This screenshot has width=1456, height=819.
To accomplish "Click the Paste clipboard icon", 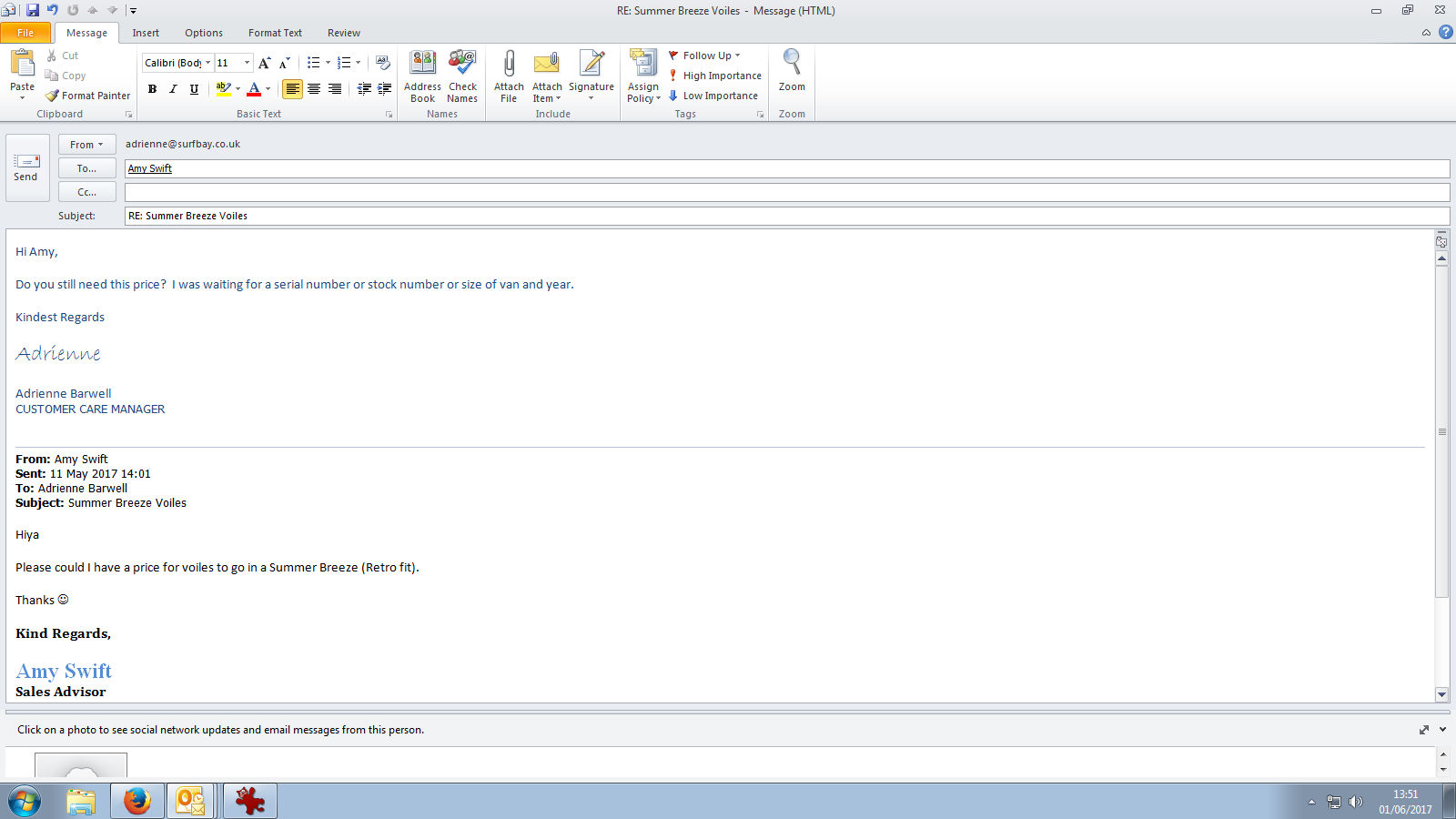I will click(x=22, y=64).
